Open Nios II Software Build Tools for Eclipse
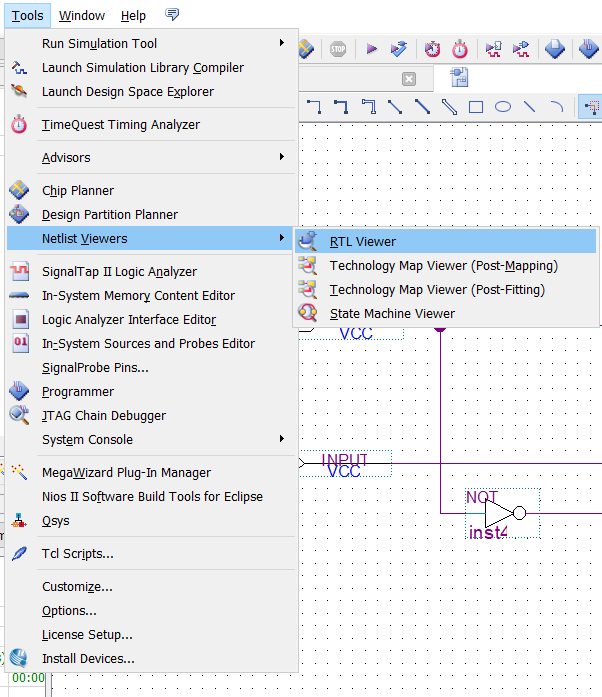The height and width of the screenshot is (697, 602). [153, 497]
